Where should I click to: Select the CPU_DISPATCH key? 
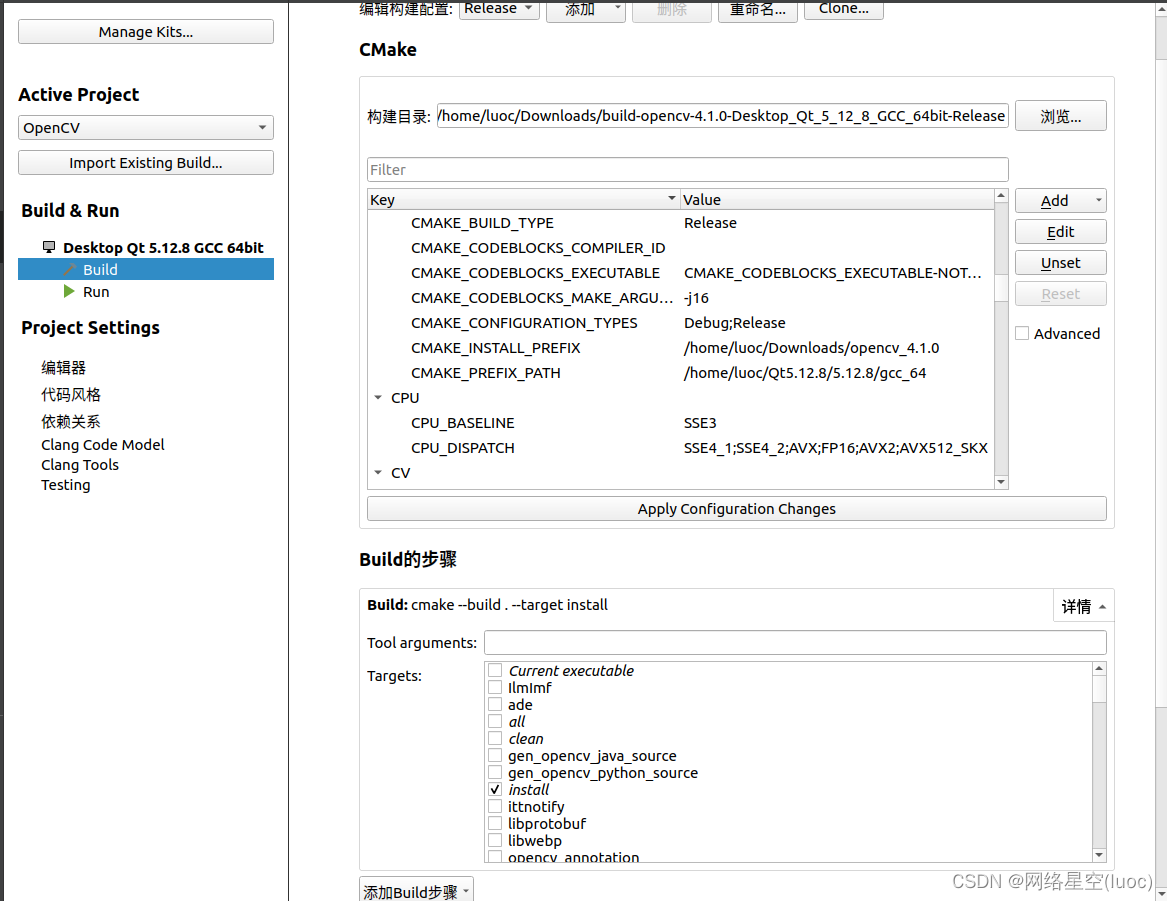pos(462,448)
